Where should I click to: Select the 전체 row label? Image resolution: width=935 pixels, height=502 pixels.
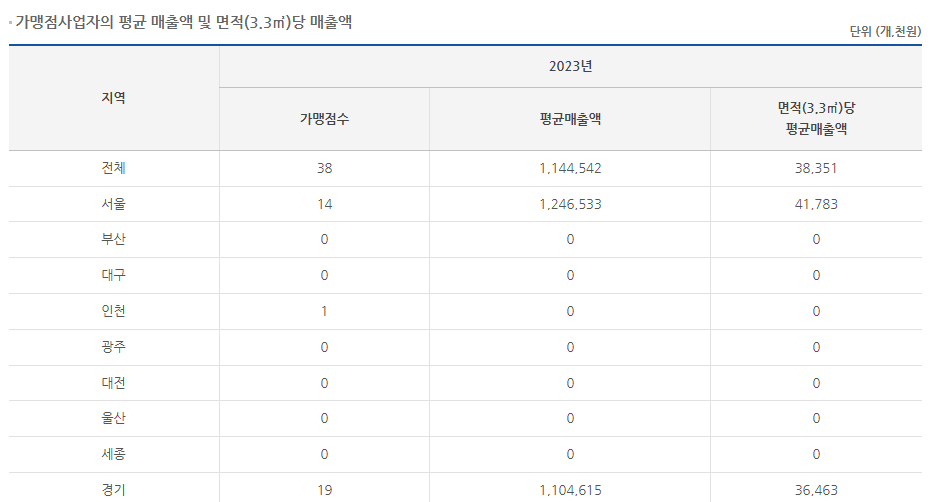(x=113, y=168)
